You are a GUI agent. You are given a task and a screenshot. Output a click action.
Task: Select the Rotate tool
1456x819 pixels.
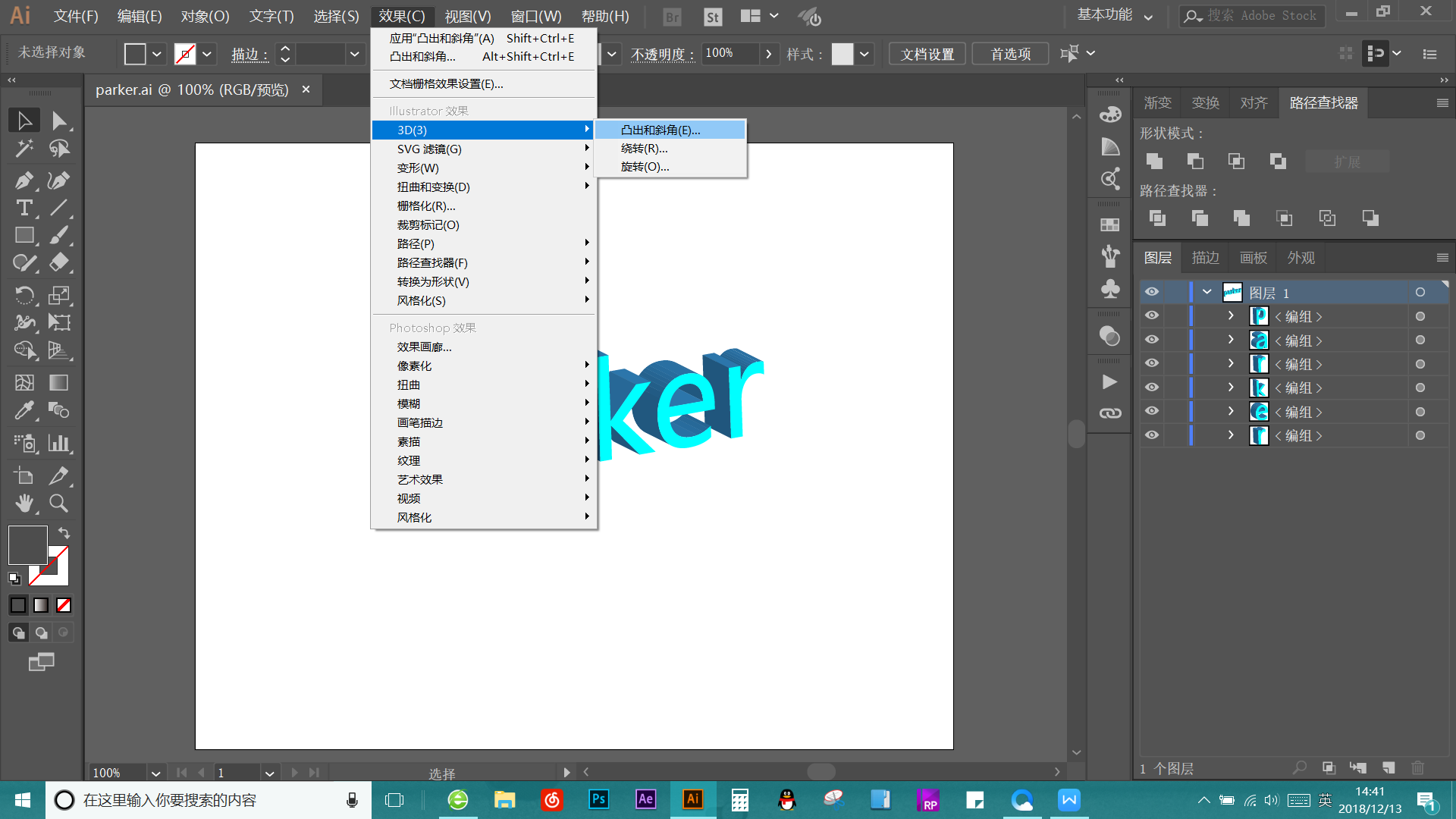(24, 295)
